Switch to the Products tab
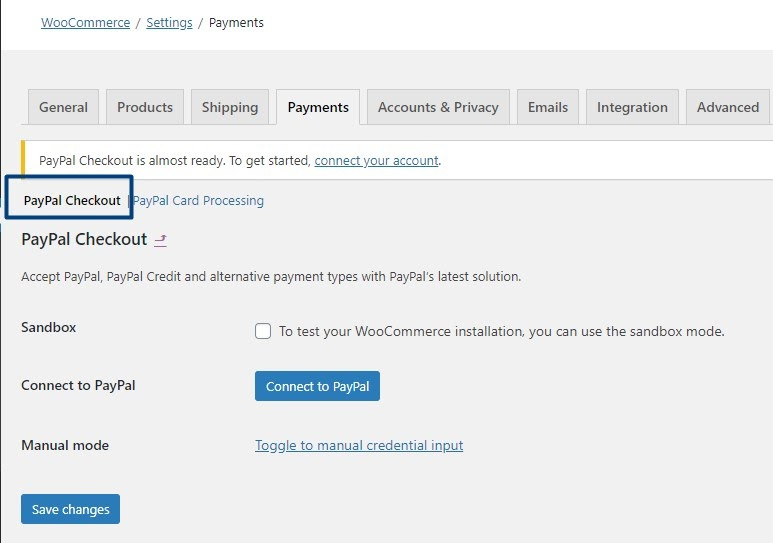The height and width of the screenshot is (543, 773). coord(145,107)
